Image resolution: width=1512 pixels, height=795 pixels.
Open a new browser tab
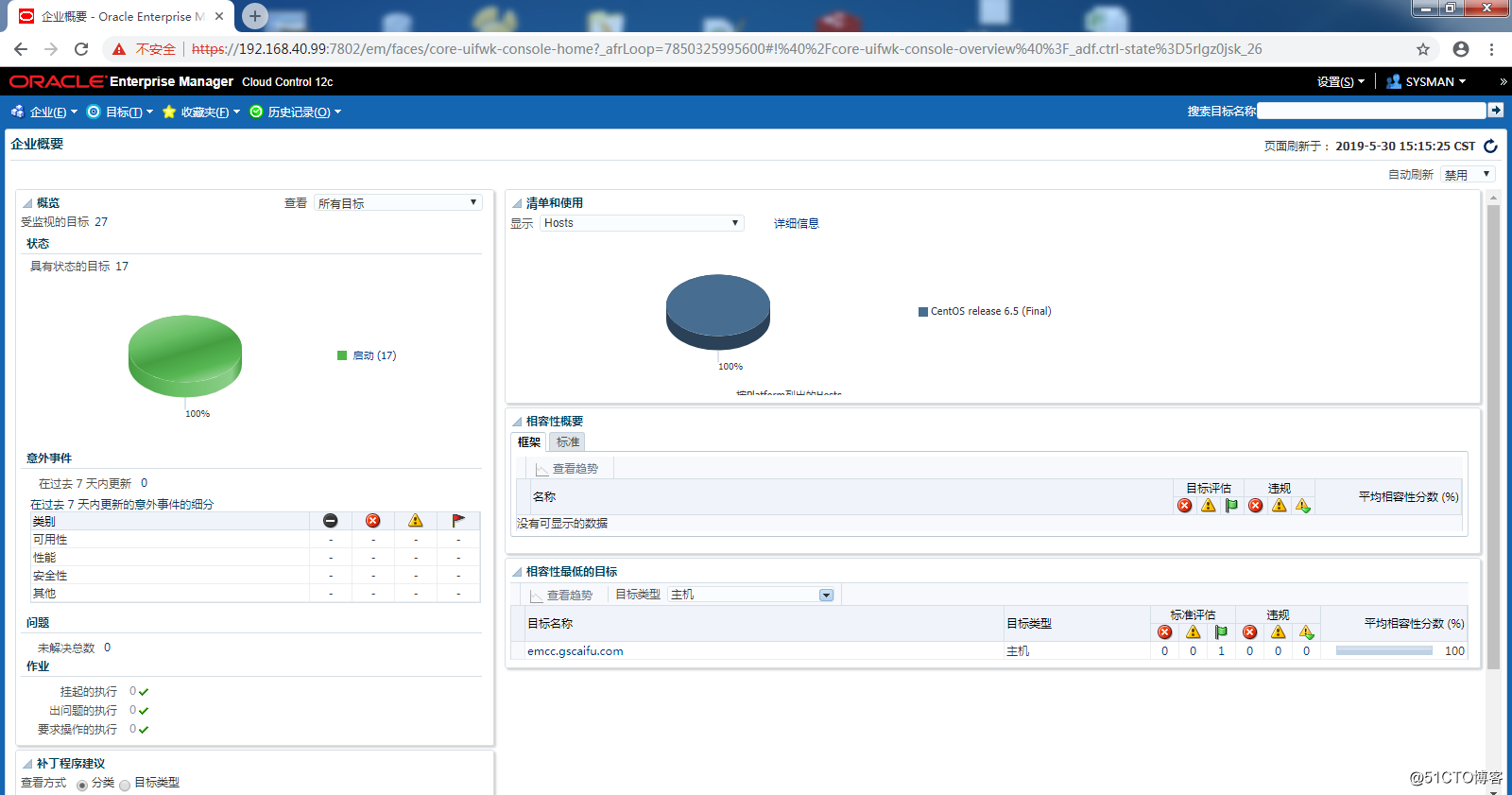tap(255, 16)
